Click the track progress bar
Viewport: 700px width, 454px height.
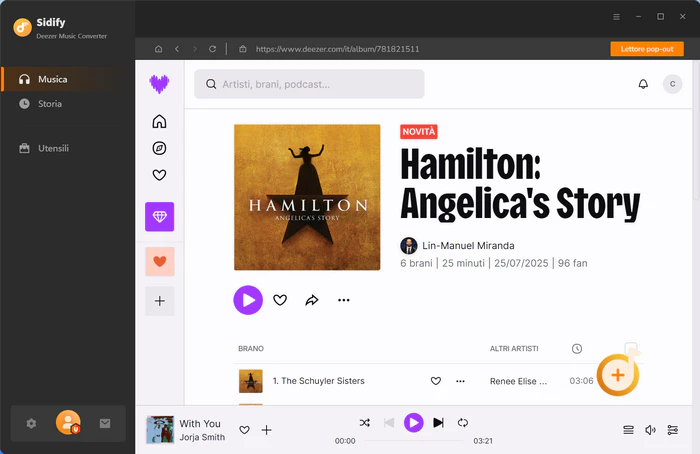pos(414,441)
